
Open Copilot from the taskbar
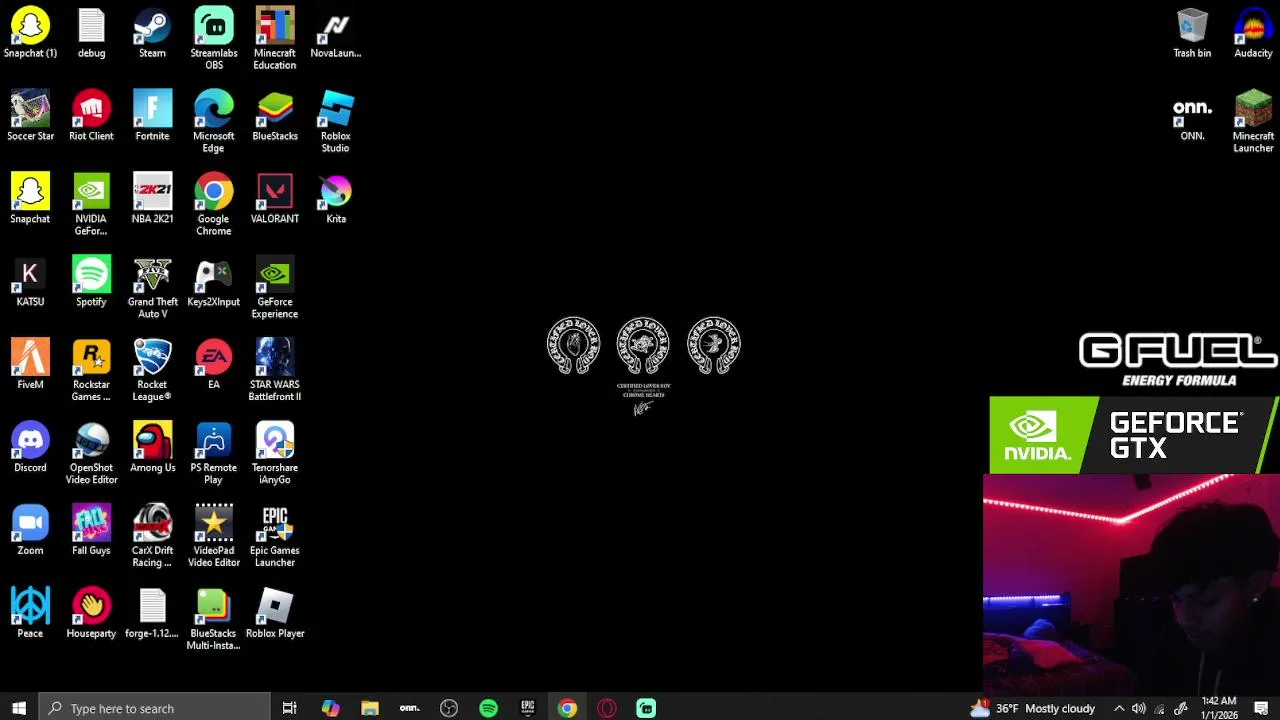pos(330,708)
